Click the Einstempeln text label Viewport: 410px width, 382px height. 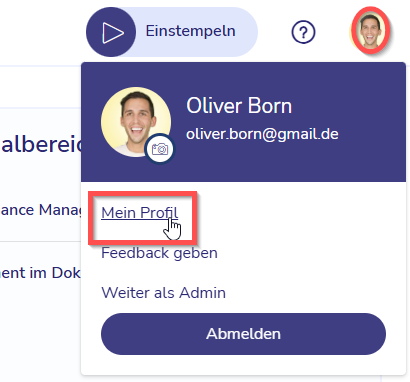(x=190, y=31)
